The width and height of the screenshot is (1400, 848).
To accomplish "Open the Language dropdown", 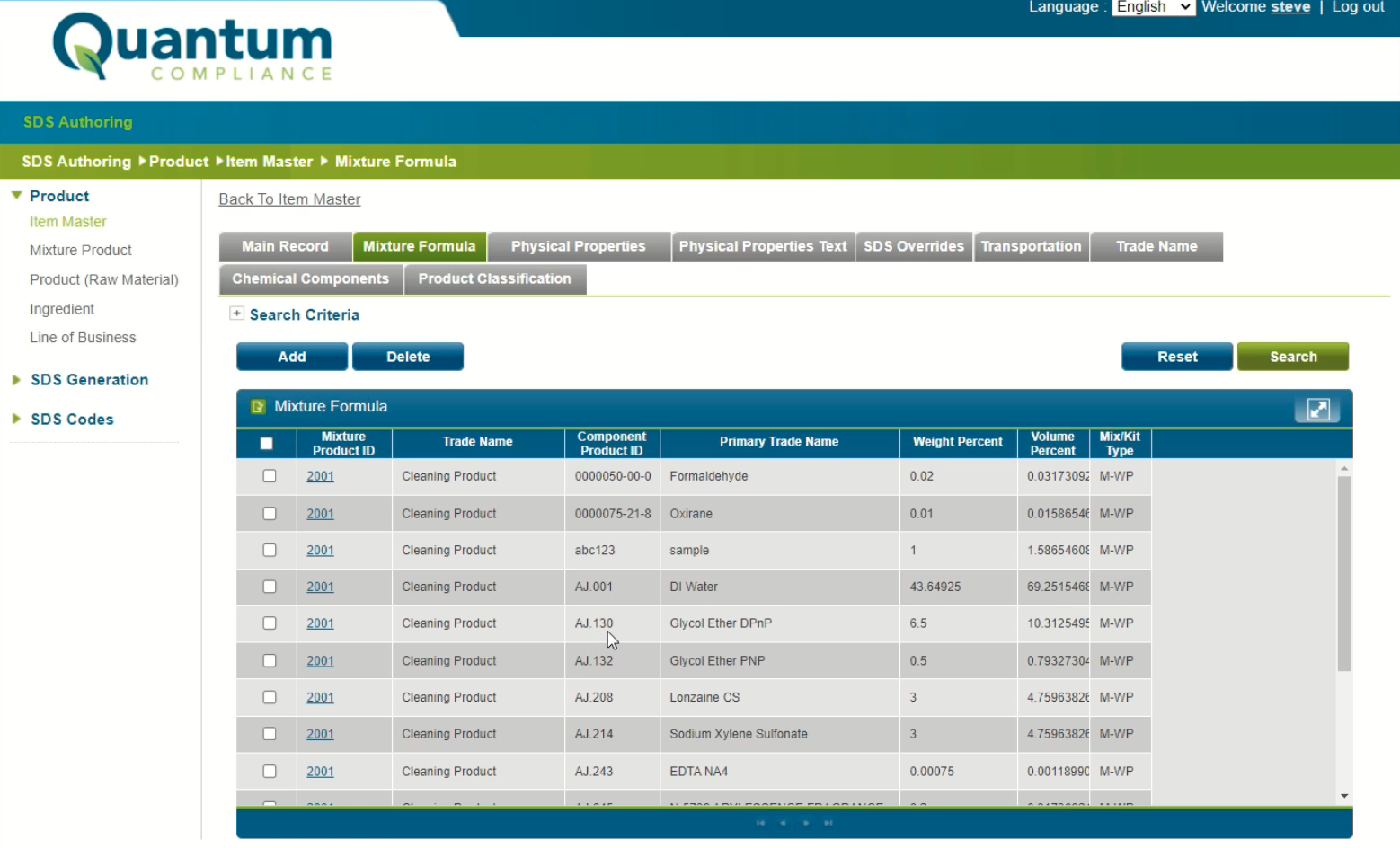I will 1153,7.
